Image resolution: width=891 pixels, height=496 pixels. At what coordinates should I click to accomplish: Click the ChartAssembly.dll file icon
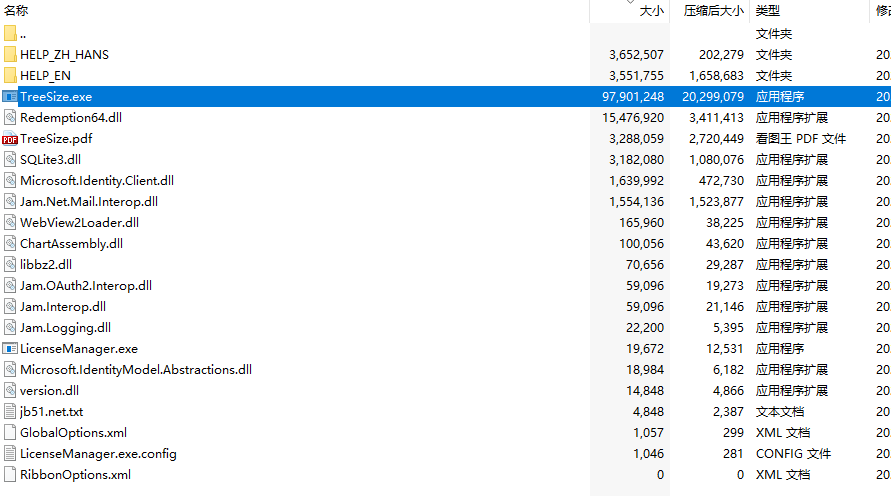(x=10, y=244)
